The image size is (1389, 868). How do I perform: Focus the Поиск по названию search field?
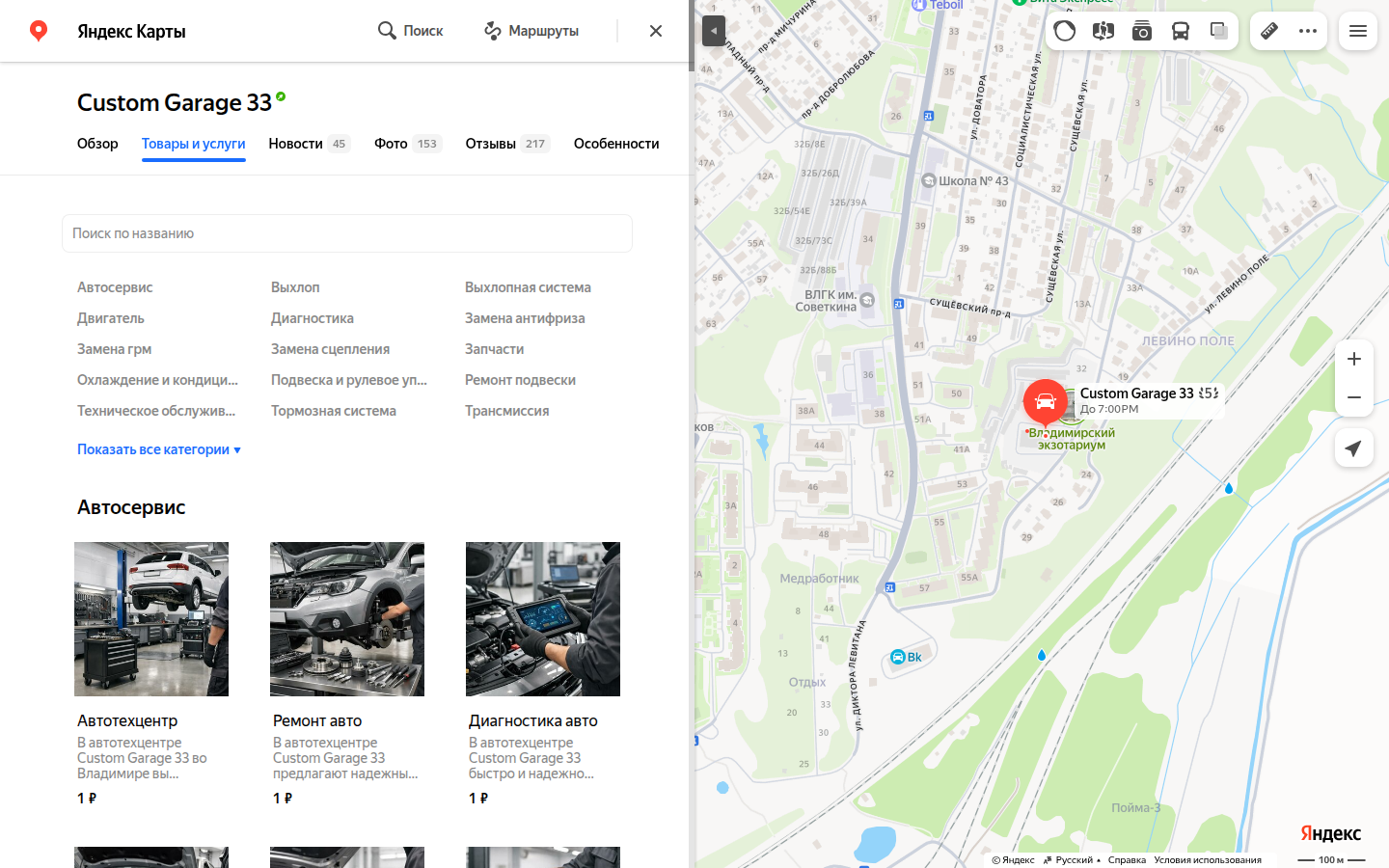click(347, 233)
